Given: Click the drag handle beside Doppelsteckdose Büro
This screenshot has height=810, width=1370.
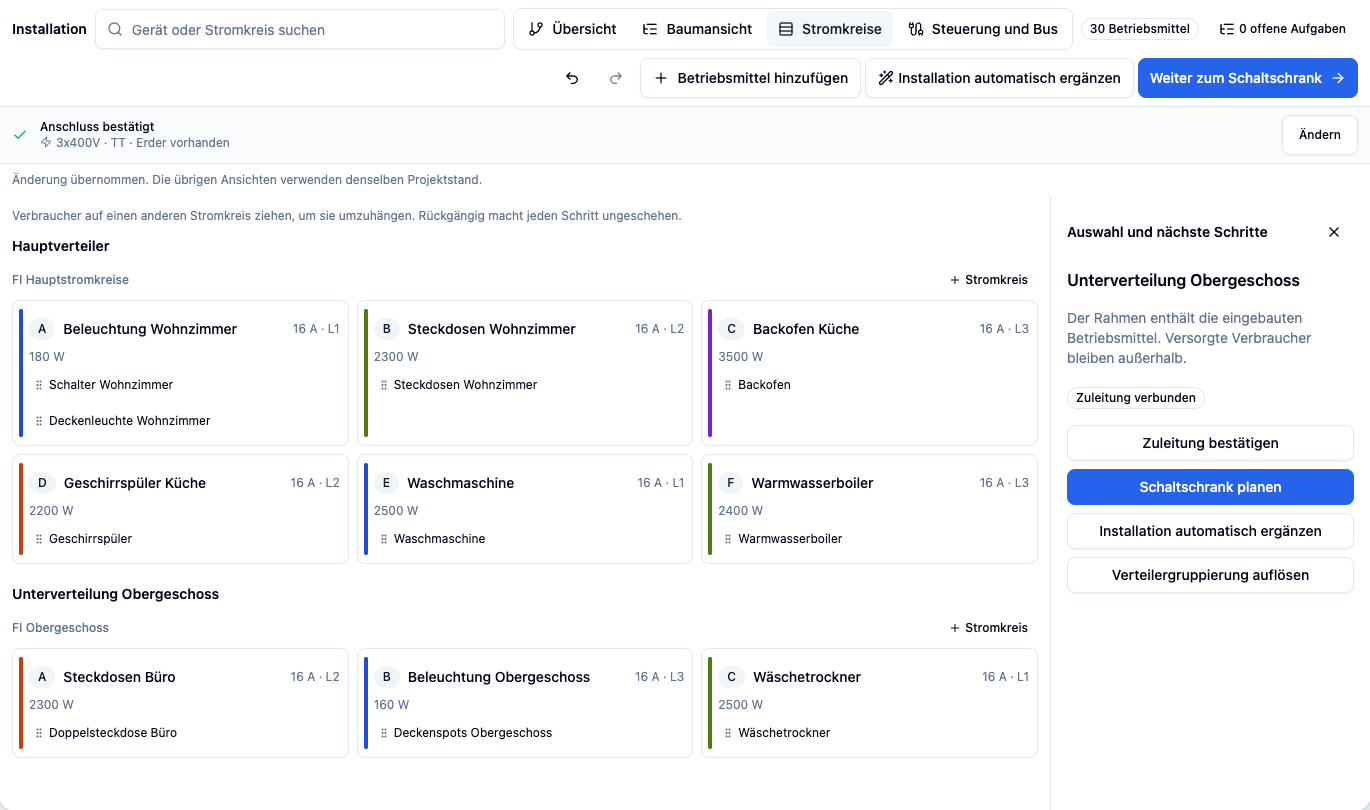Looking at the screenshot, I should [x=39, y=733].
